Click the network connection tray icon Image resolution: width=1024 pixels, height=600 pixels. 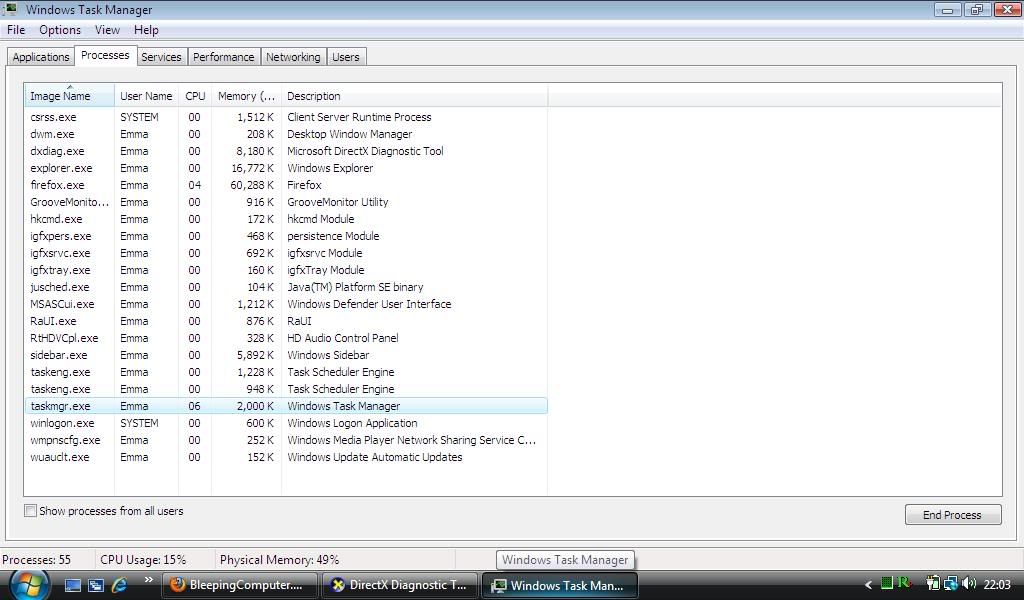point(951,583)
